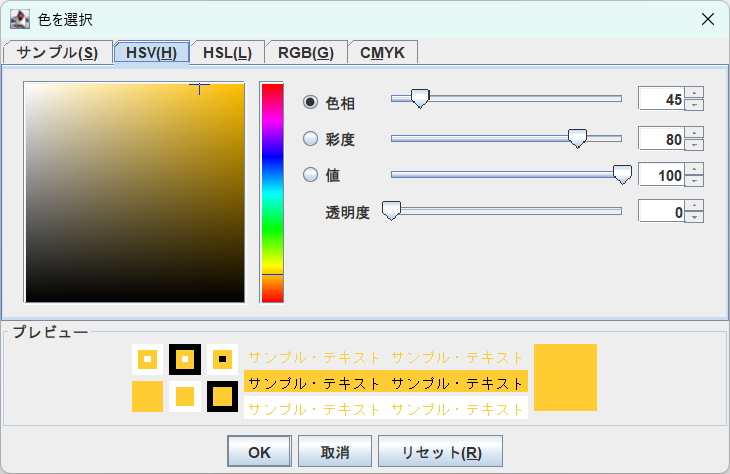
Task: Click the 色相 slider thumb
Action: pyautogui.click(x=420, y=99)
